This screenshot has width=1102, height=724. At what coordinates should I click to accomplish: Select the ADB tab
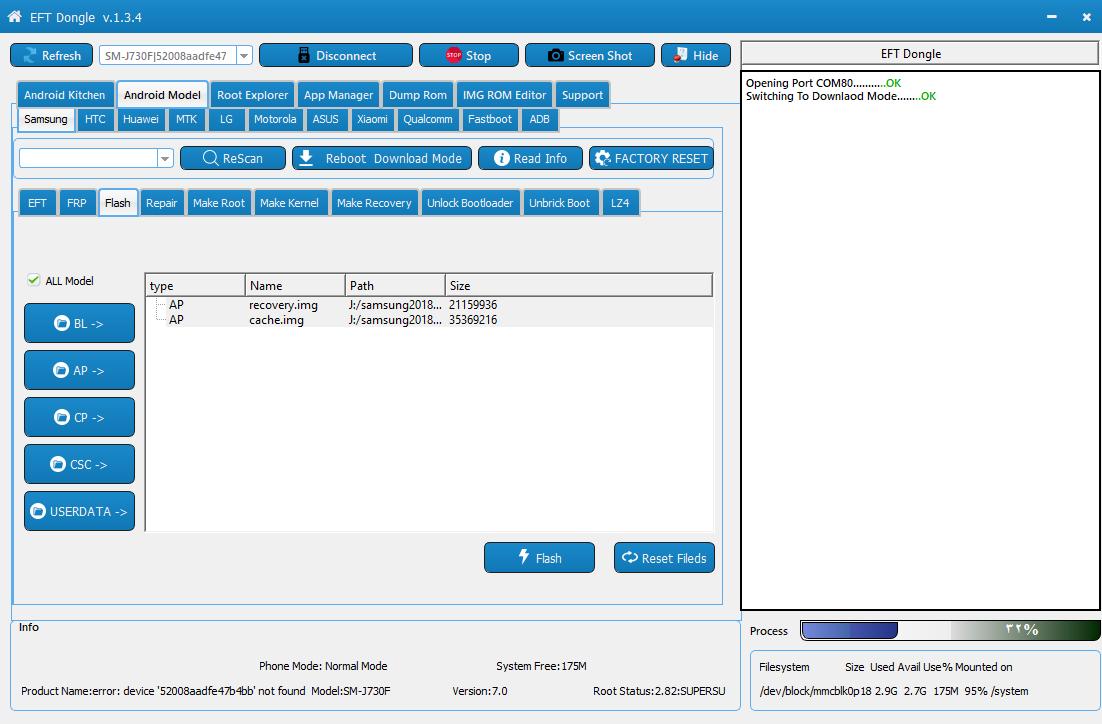tap(540, 119)
